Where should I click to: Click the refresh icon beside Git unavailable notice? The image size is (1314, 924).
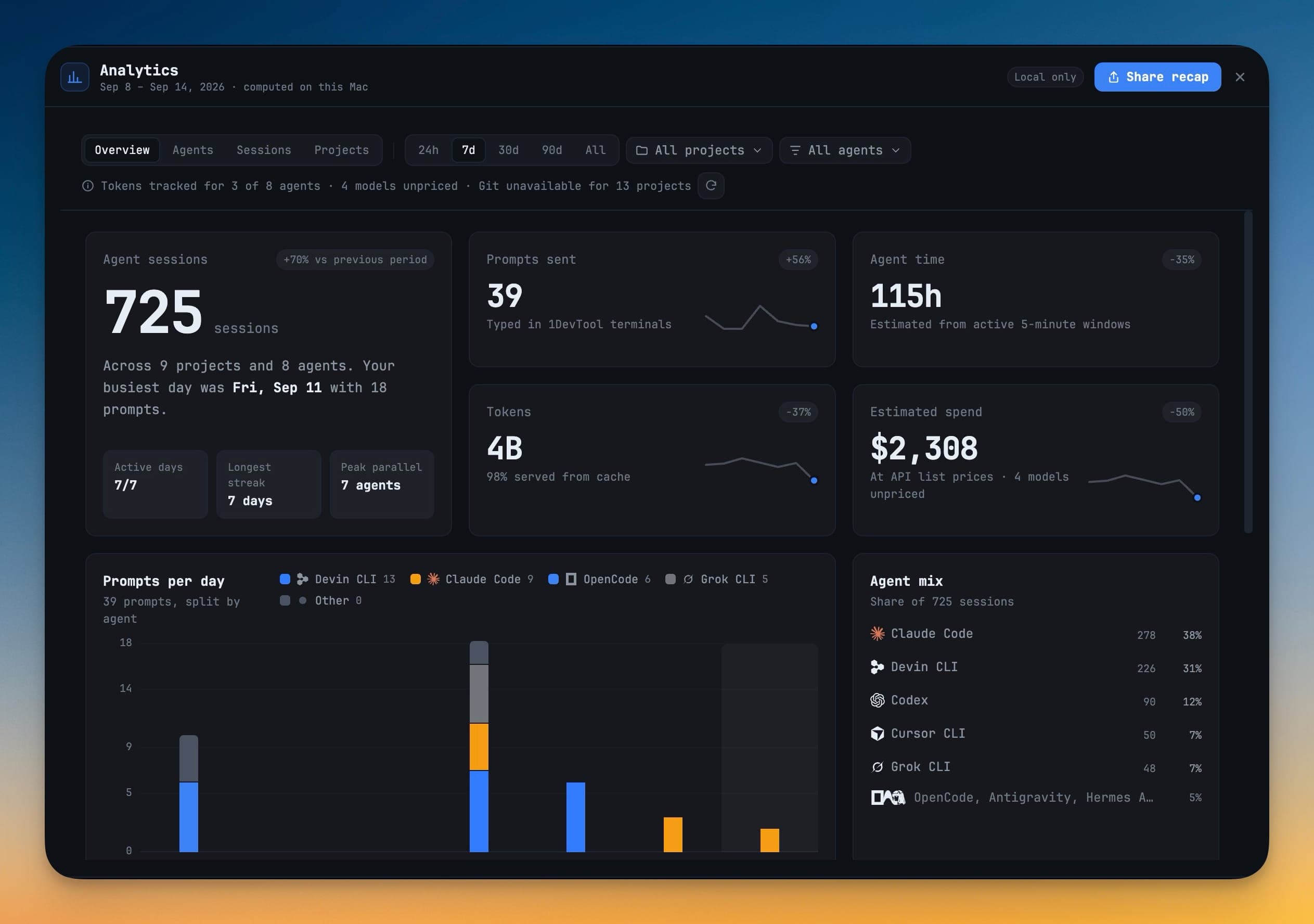coord(711,186)
